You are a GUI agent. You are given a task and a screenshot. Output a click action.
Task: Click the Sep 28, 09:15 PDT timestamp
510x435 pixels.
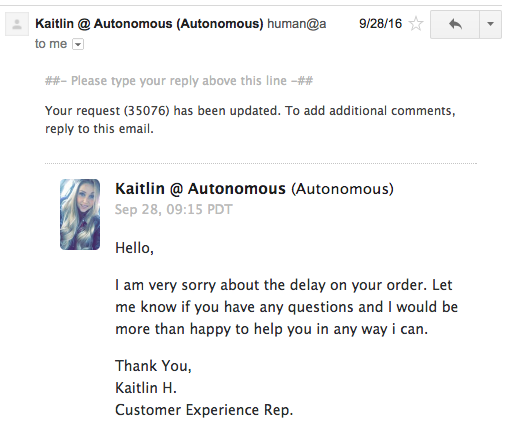(x=174, y=209)
